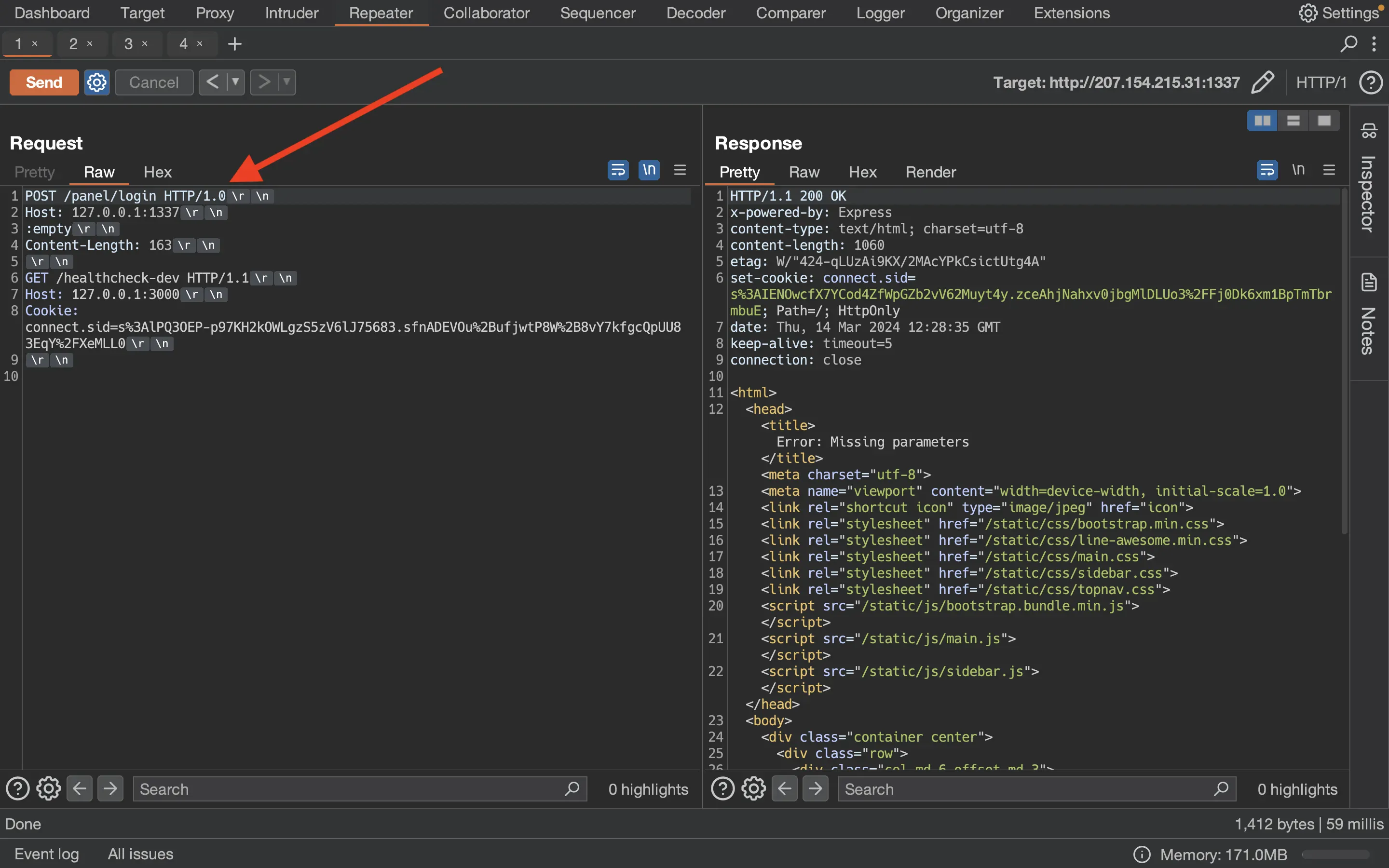Screen dimensions: 1389x868
Task: Go to next request search match arrow
Action: (111, 789)
